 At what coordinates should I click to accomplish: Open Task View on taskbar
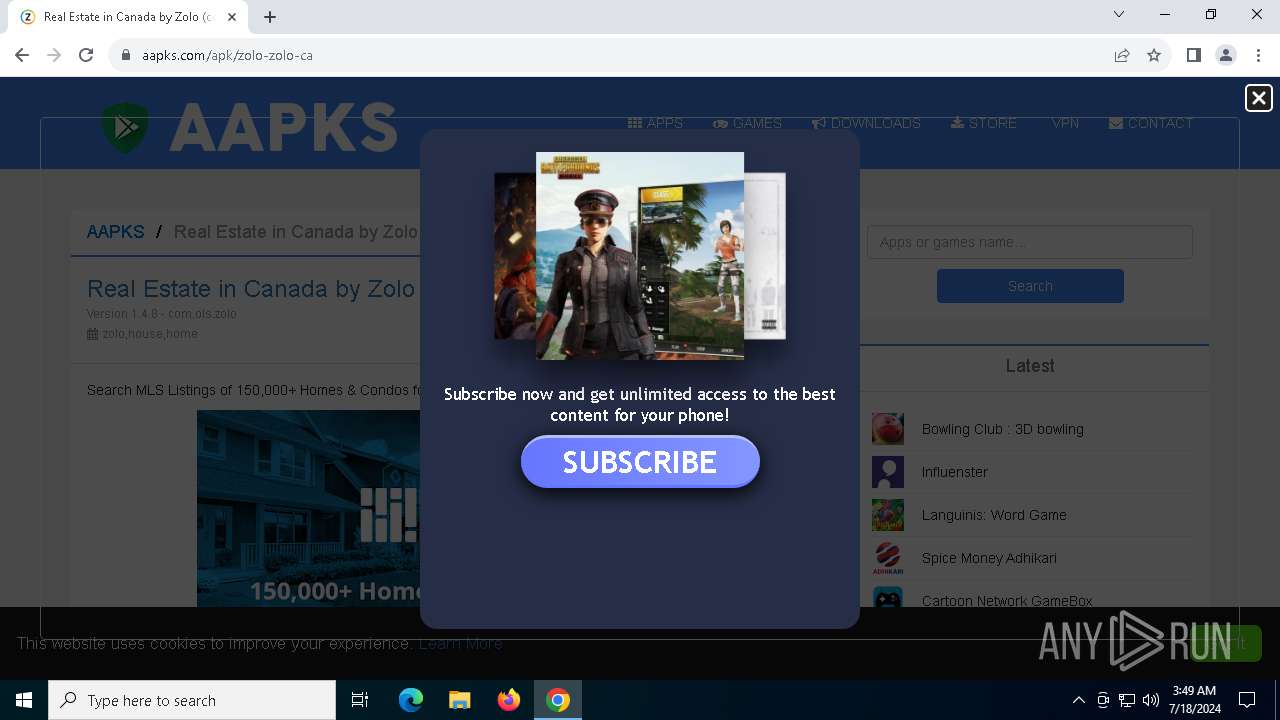coord(360,700)
